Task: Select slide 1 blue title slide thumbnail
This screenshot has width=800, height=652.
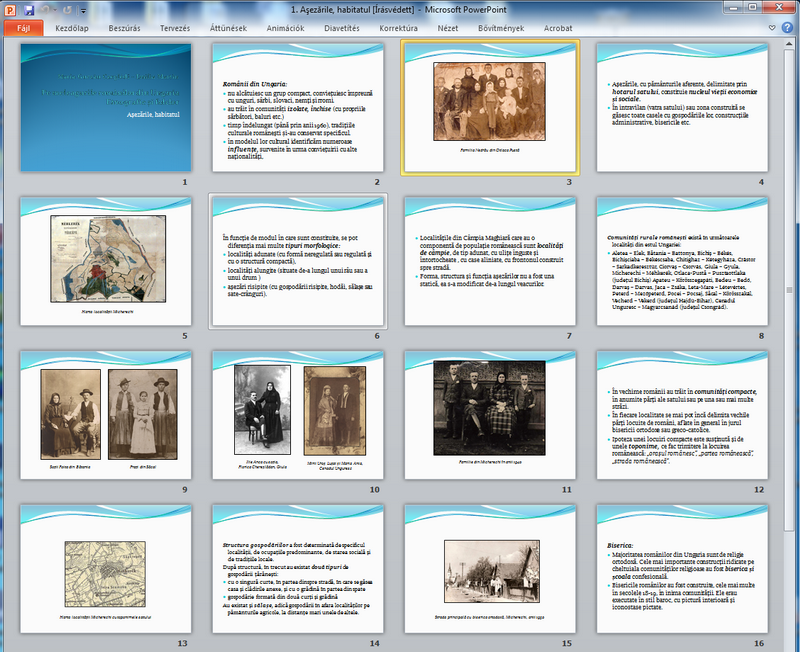Action: click(105, 108)
